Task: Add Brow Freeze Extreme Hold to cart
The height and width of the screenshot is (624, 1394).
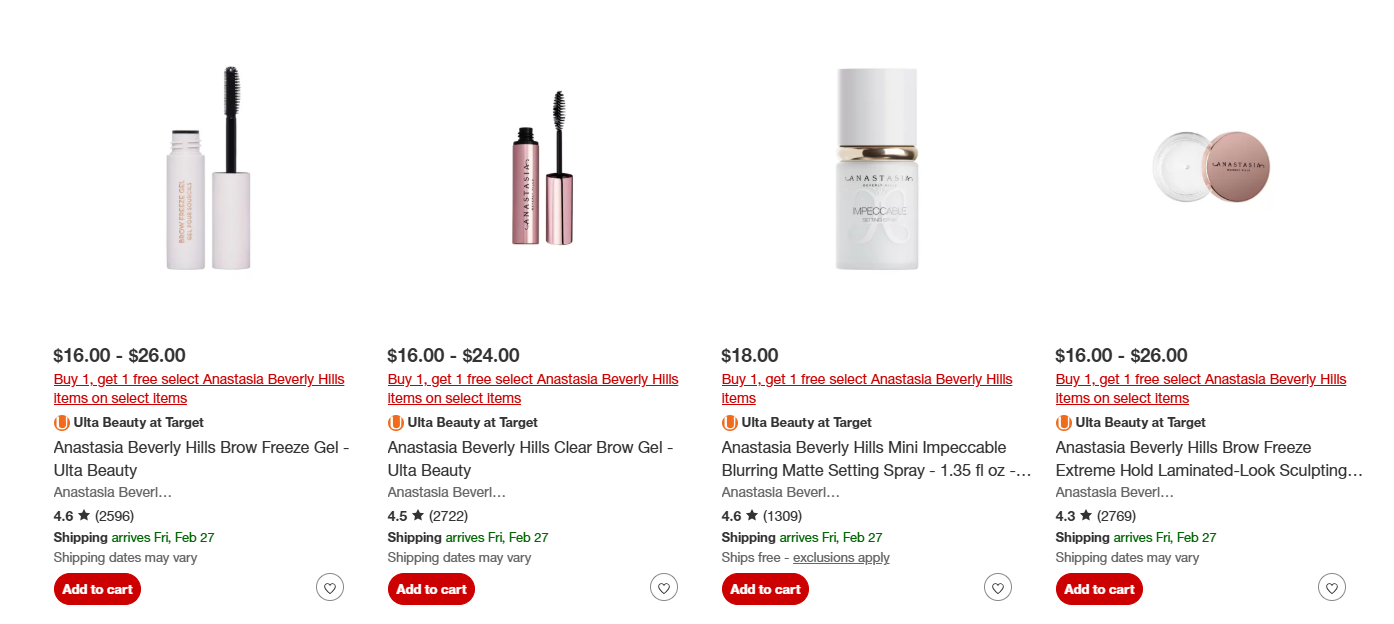Action: (1099, 589)
